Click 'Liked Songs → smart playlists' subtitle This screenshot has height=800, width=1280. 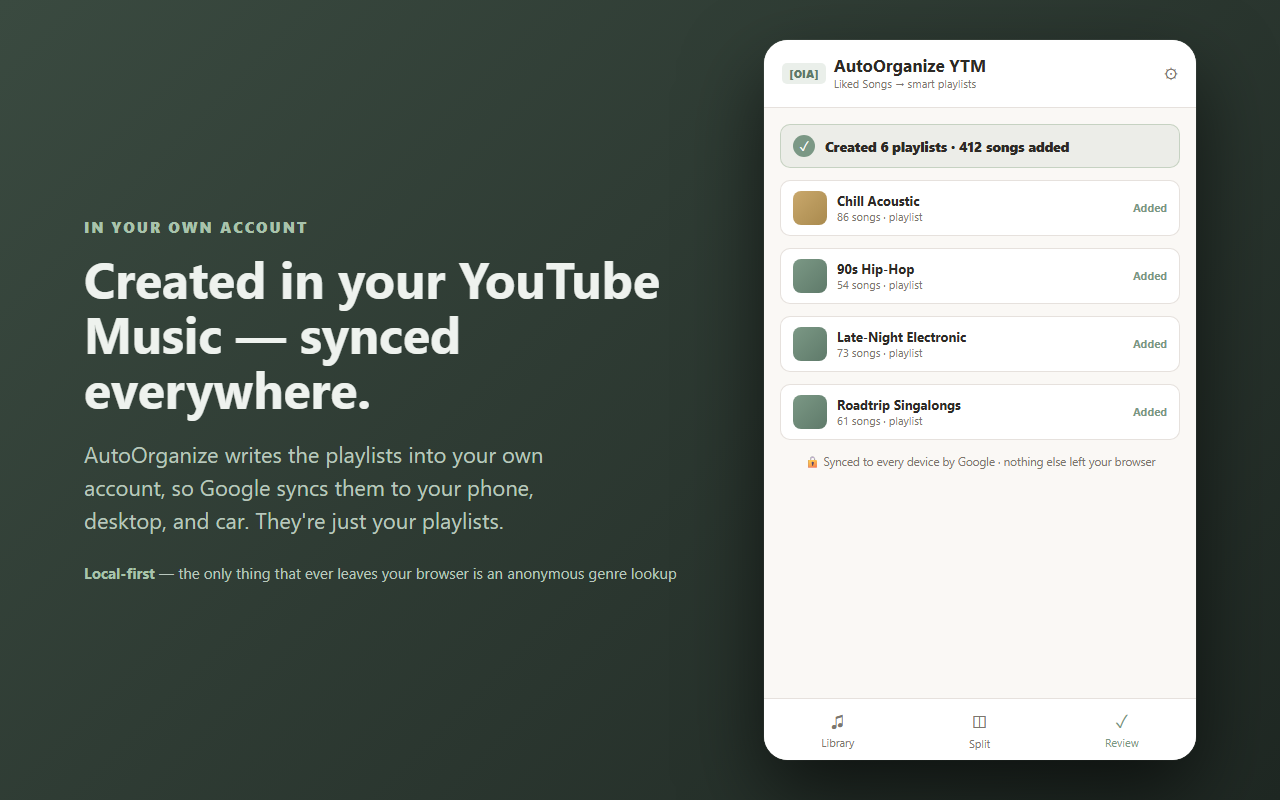905,84
